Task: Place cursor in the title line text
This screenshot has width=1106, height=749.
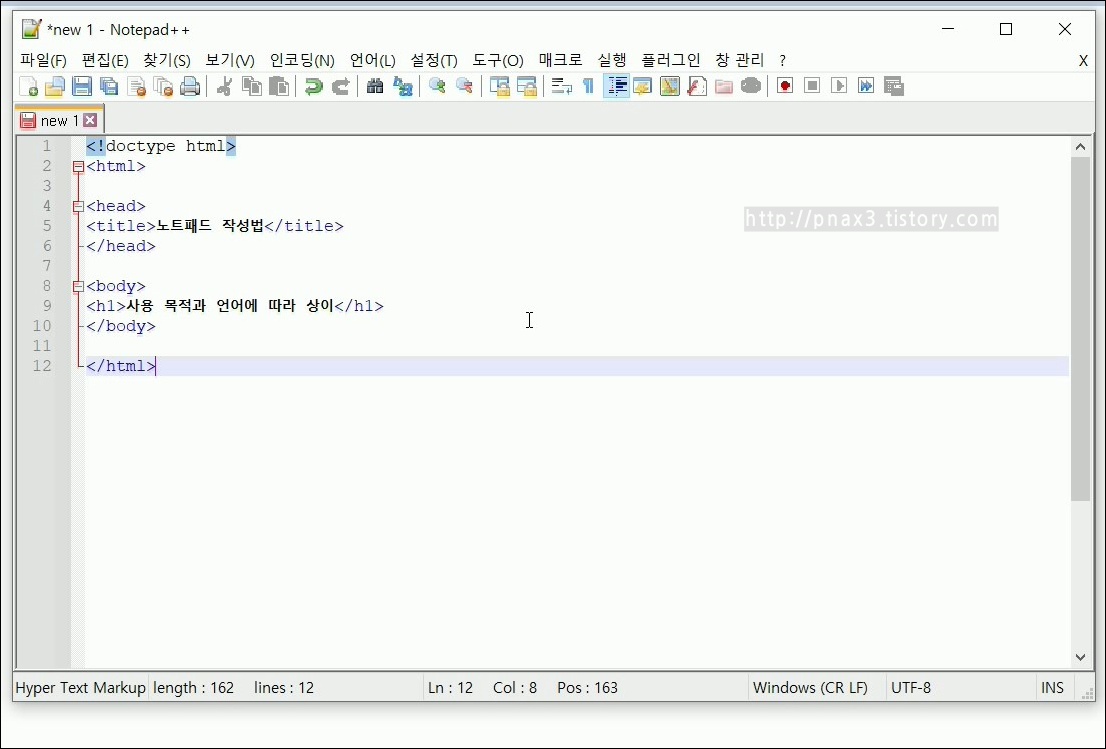Action: [x=214, y=226]
